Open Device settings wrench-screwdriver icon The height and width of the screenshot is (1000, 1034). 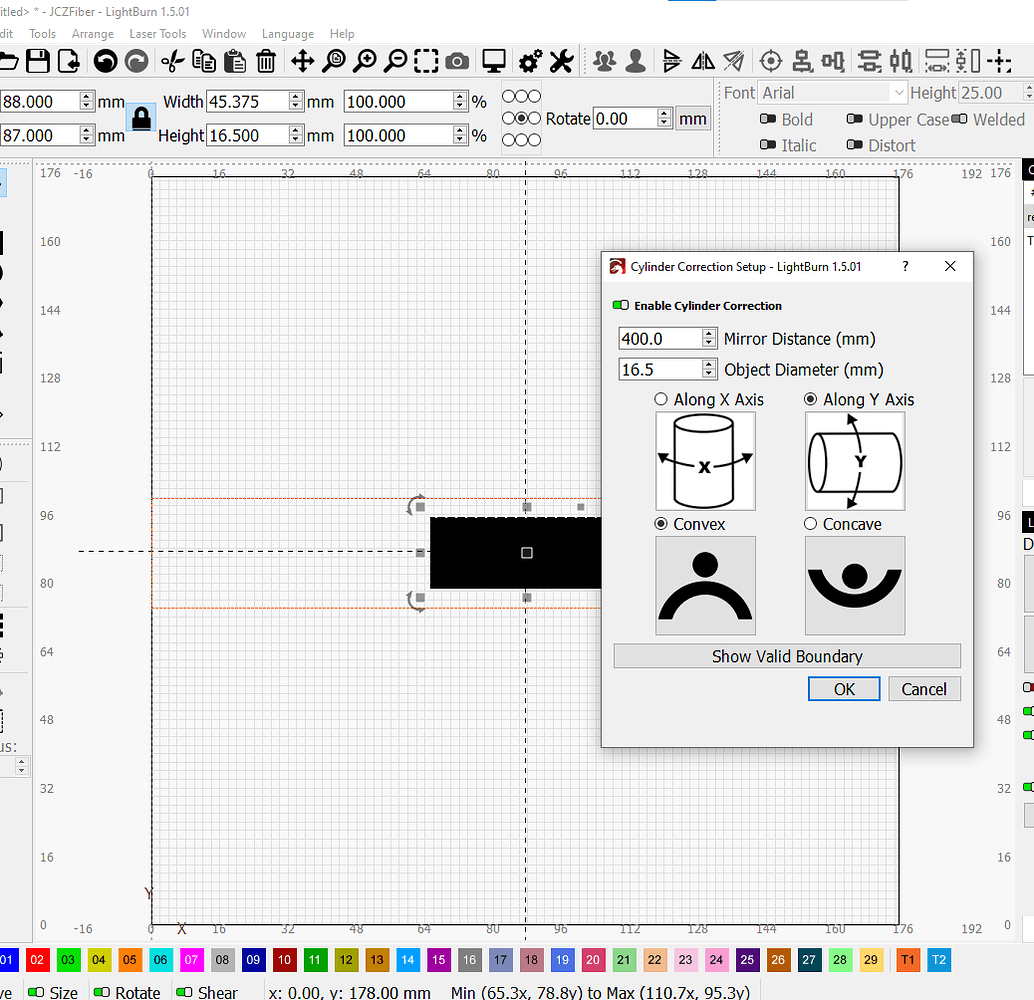click(x=562, y=61)
